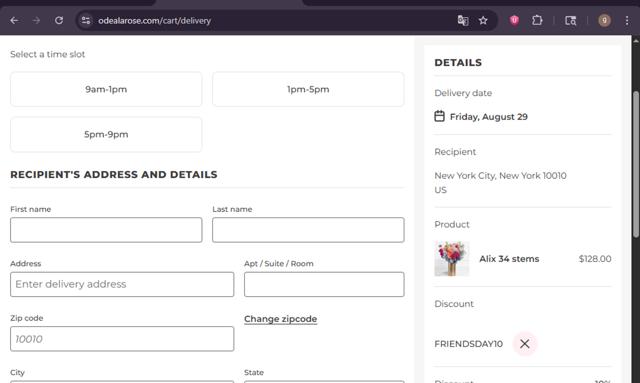Click the browser forward arrow

[x=36, y=20]
